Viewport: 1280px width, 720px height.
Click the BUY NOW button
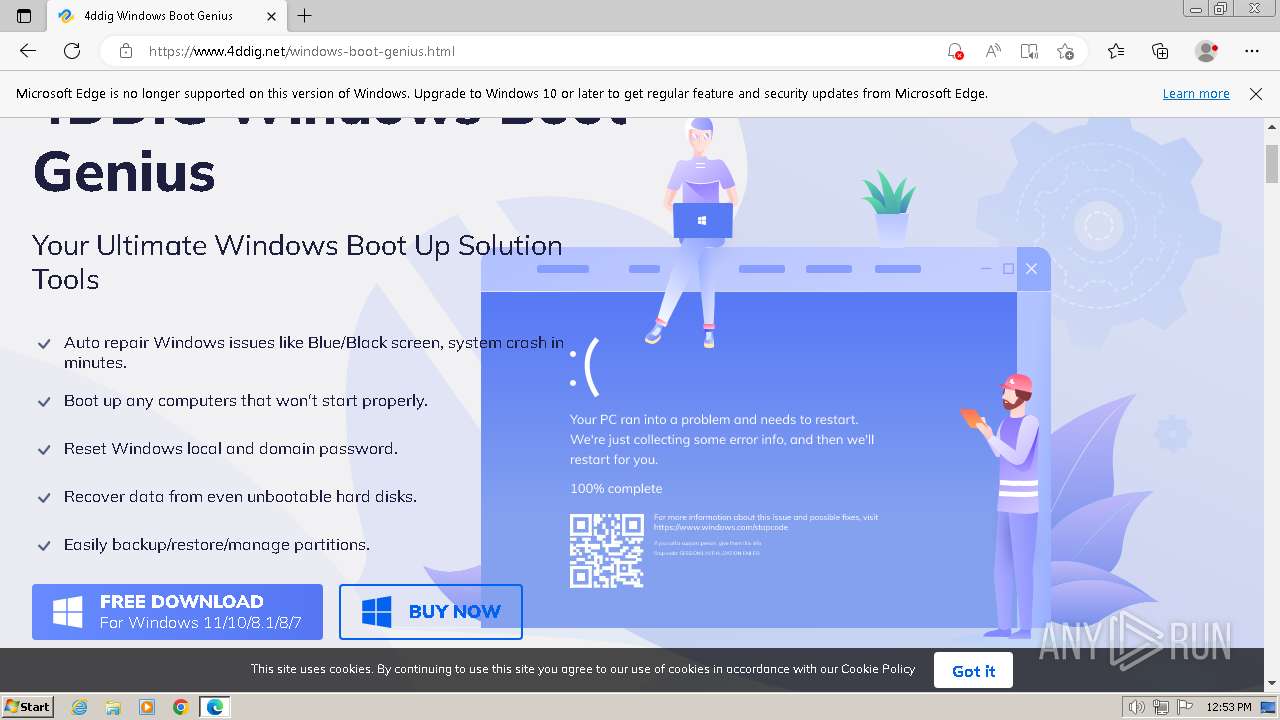tap(431, 612)
